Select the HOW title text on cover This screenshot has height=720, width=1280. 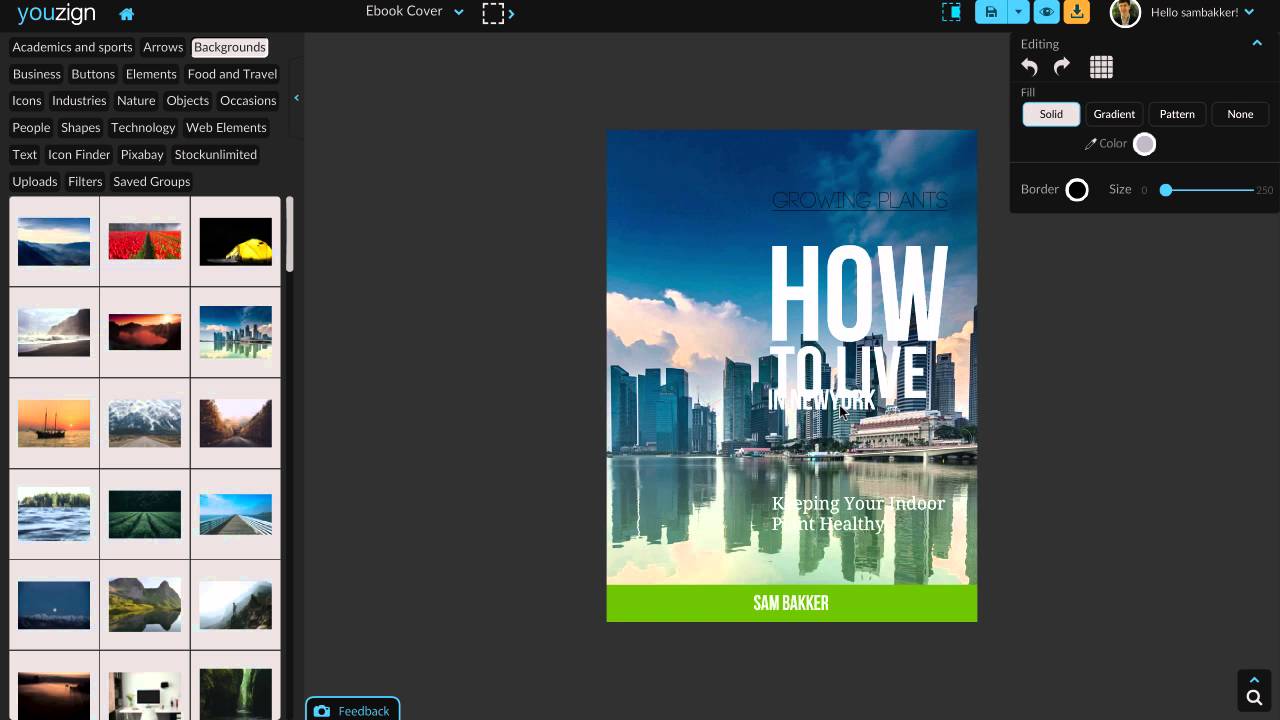click(858, 292)
